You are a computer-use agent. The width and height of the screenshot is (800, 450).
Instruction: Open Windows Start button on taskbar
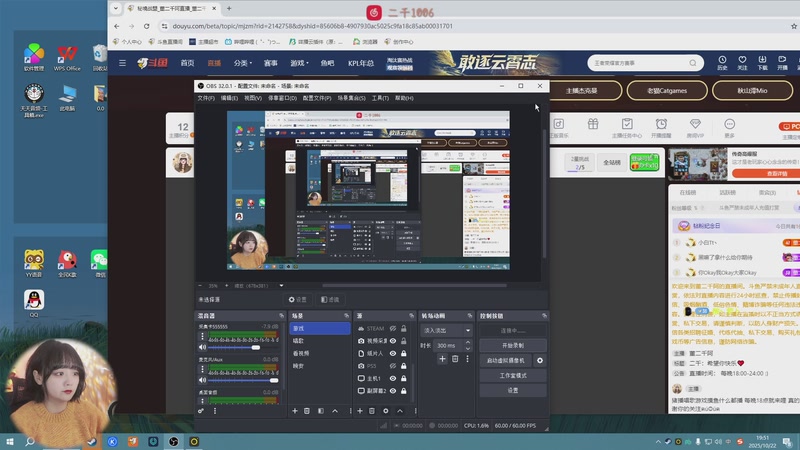(x=10, y=442)
